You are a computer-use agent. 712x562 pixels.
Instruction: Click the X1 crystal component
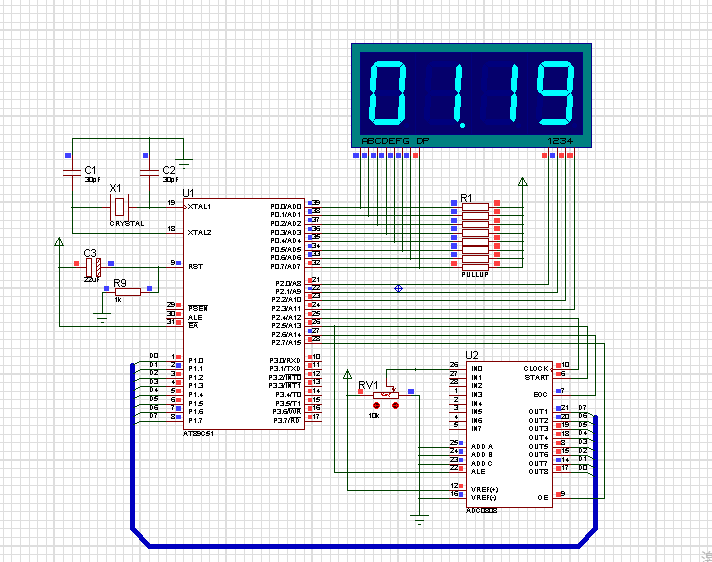[x=119, y=207]
